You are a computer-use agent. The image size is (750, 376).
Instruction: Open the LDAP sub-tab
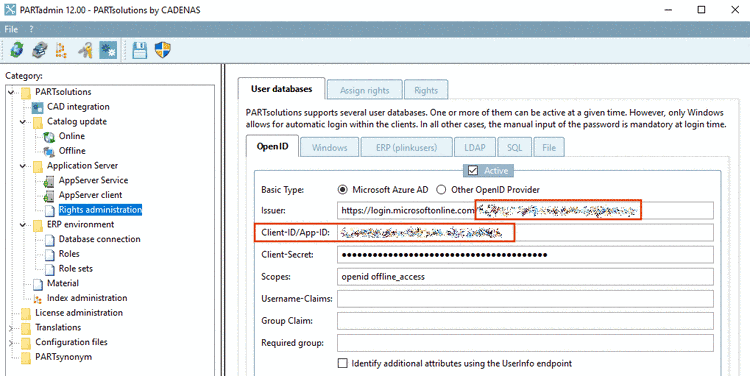pyautogui.click(x=474, y=148)
